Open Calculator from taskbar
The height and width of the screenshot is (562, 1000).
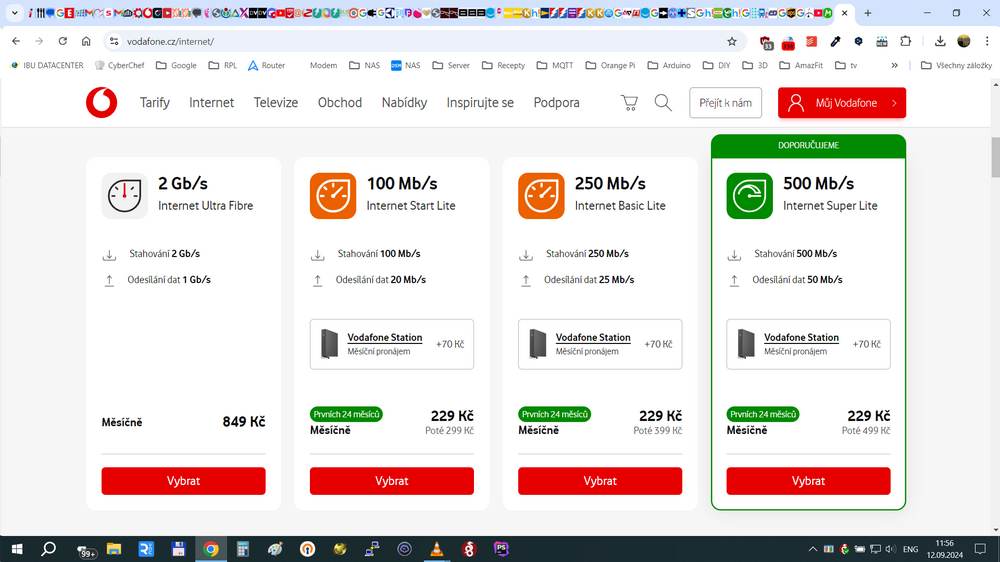[x=242, y=549]
